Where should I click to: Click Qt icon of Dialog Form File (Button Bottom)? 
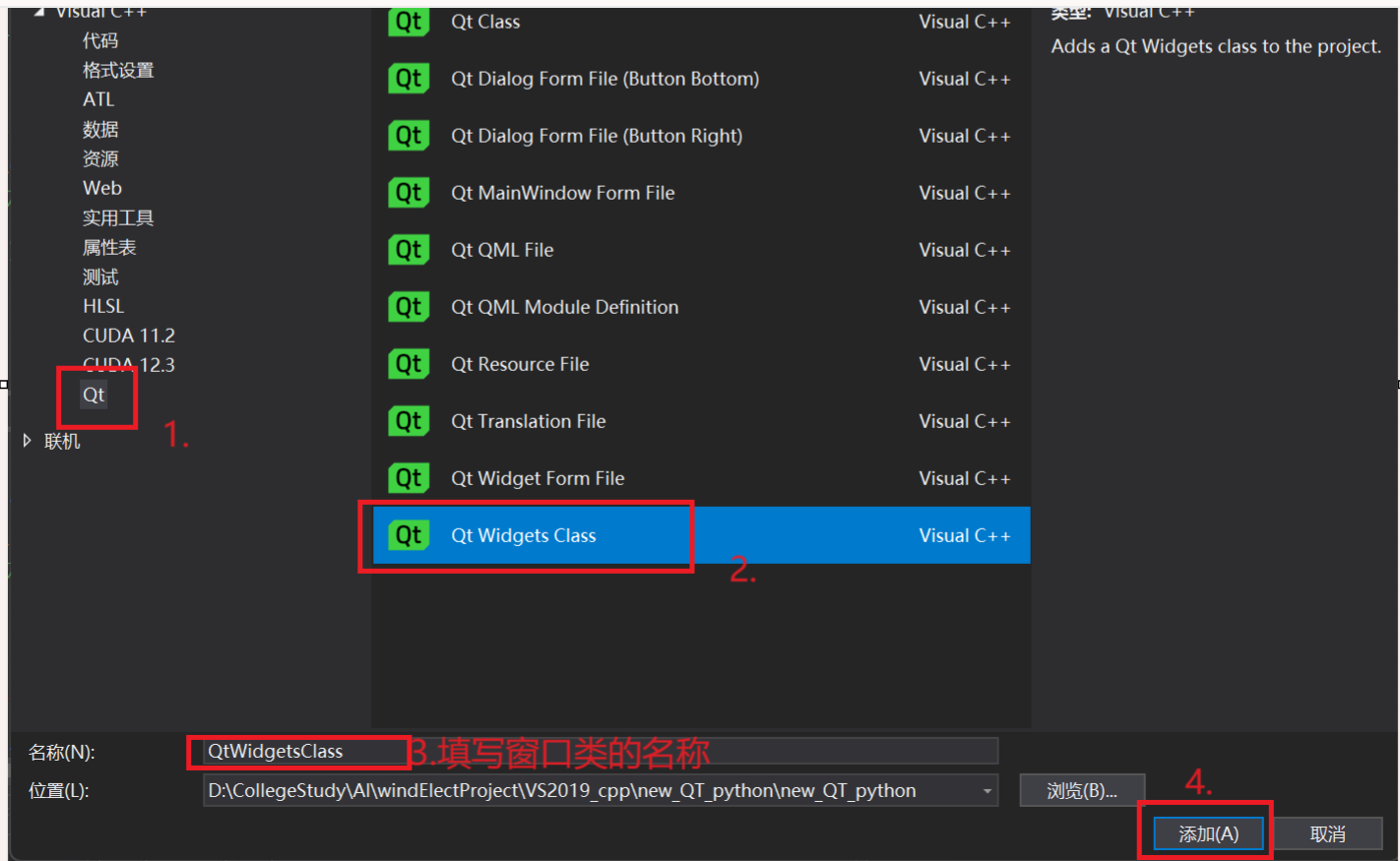point(409,79)
